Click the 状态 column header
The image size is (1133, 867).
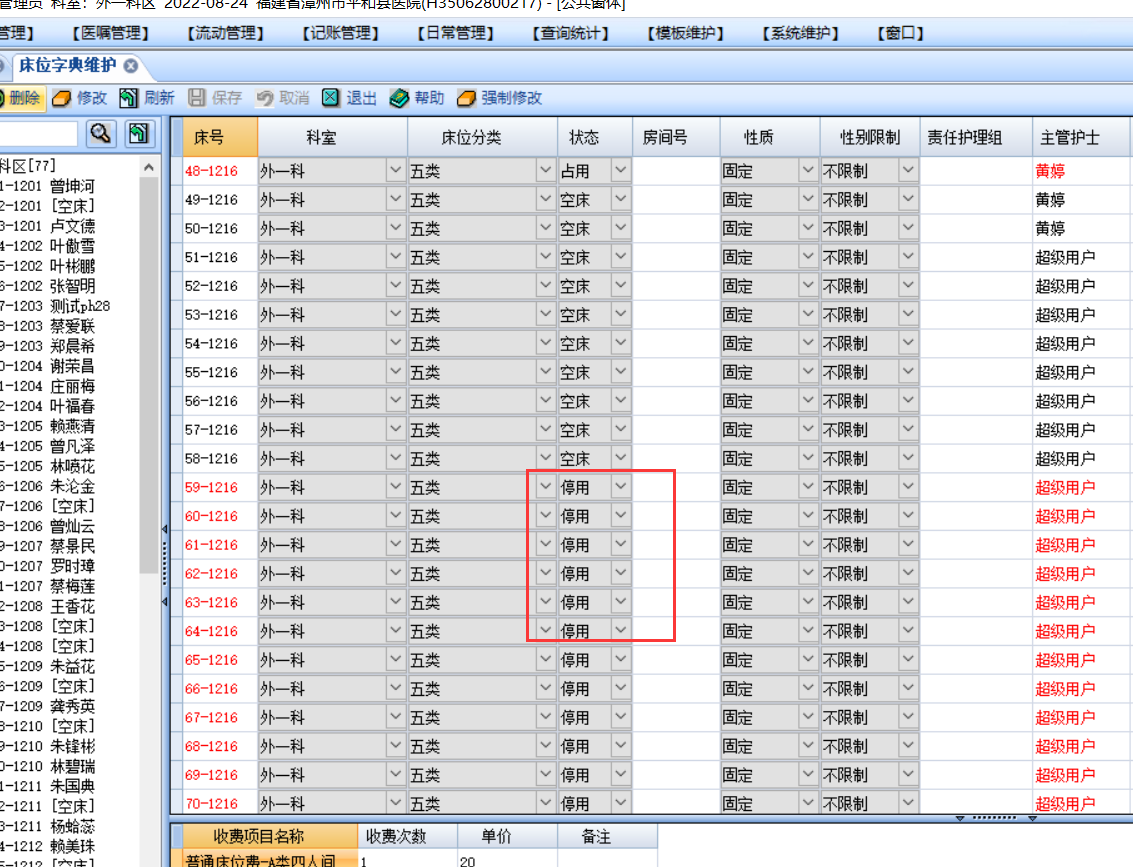[595, 137]
